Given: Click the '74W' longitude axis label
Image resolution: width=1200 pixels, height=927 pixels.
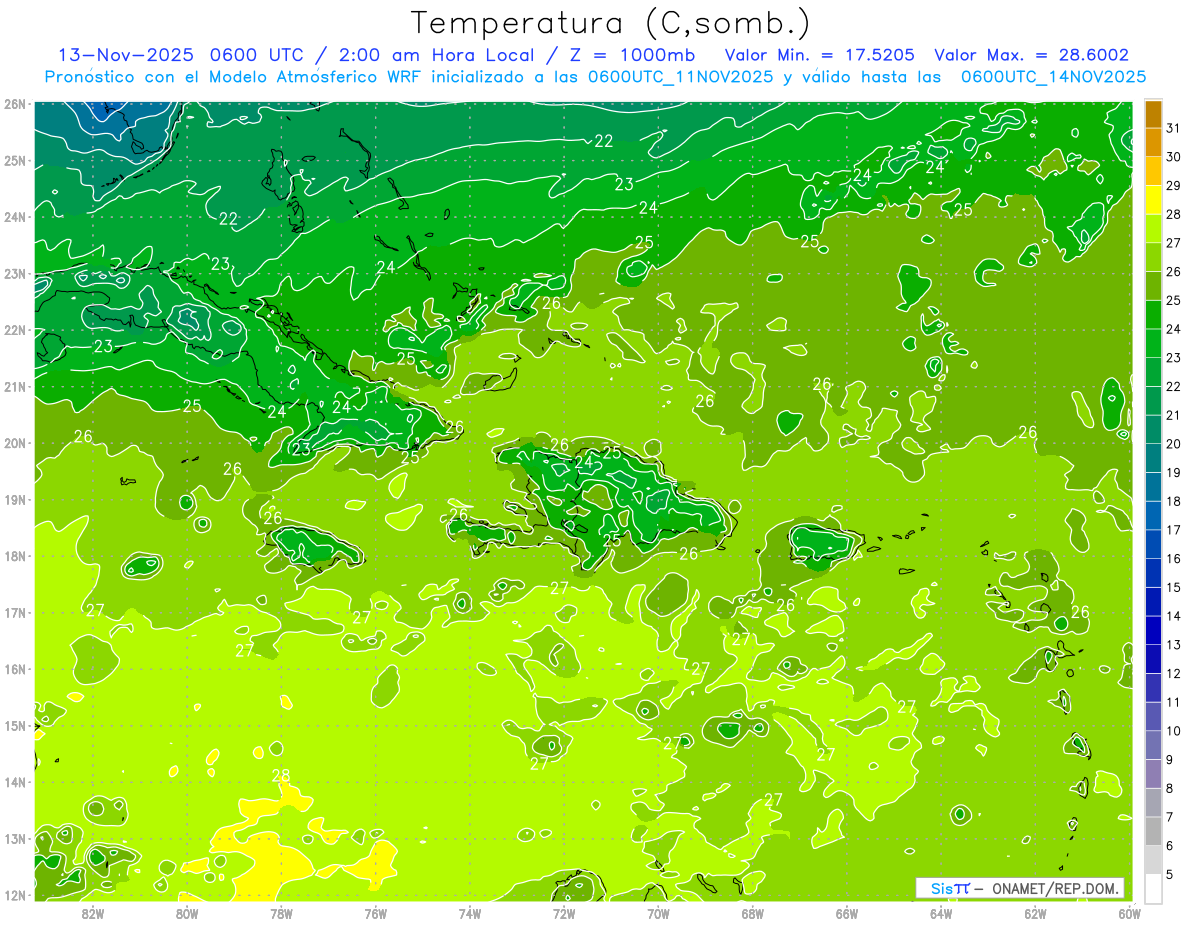Looking at the screenshot, I should [470, 913].
